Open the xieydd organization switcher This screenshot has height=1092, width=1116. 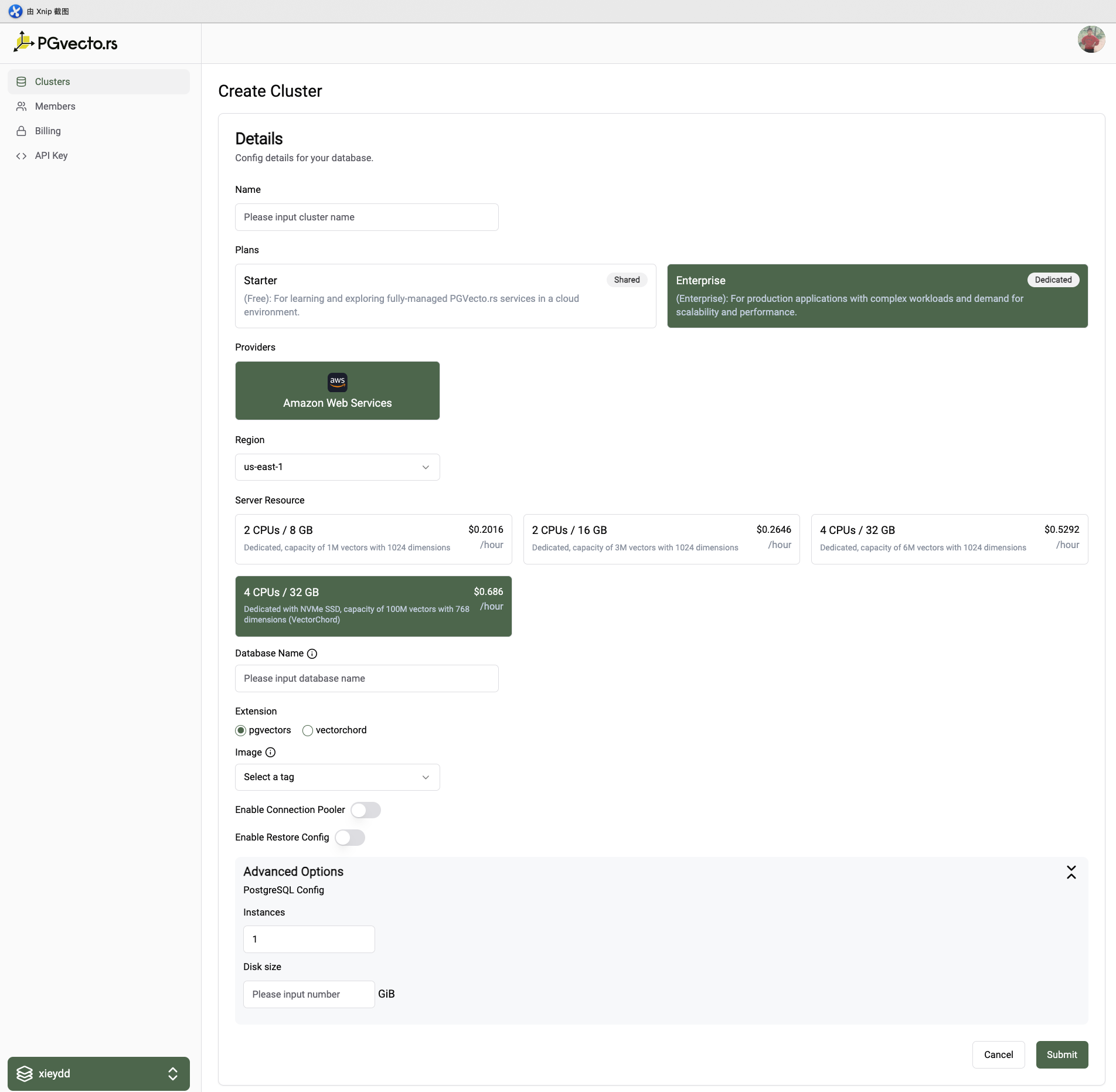(x=98, y=1073)
